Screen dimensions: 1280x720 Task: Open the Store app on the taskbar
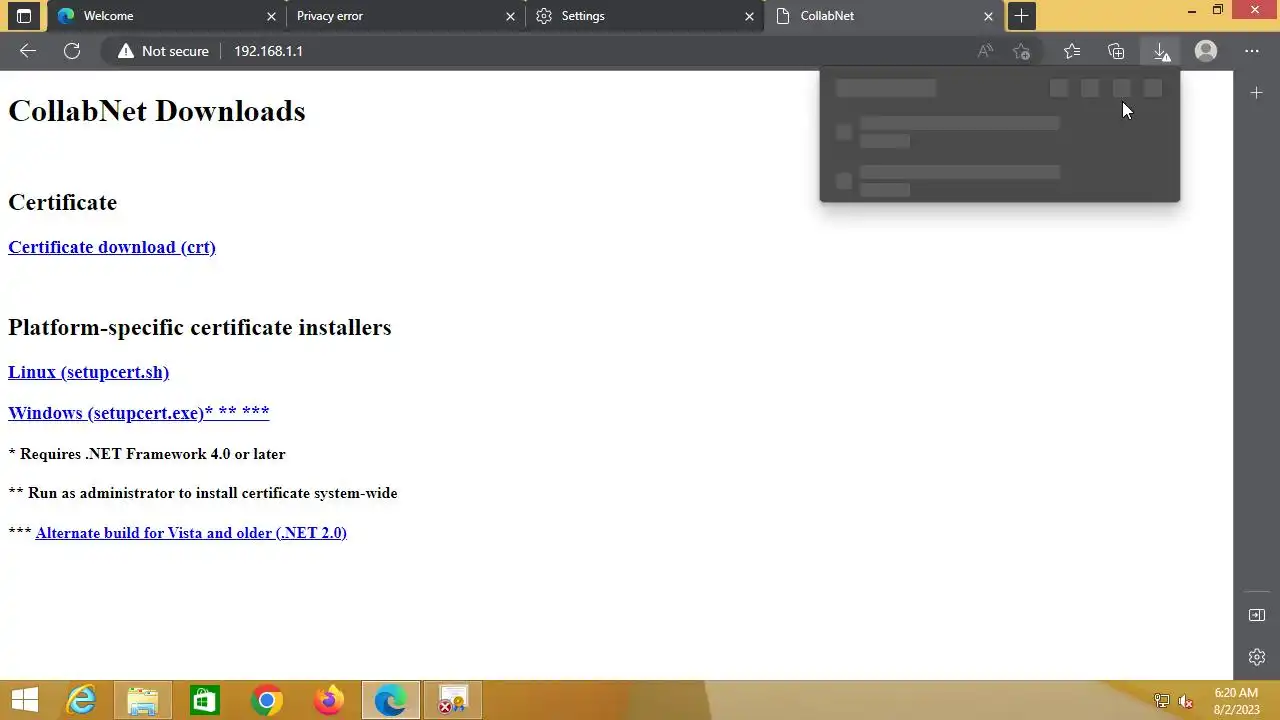click(205, 700)
